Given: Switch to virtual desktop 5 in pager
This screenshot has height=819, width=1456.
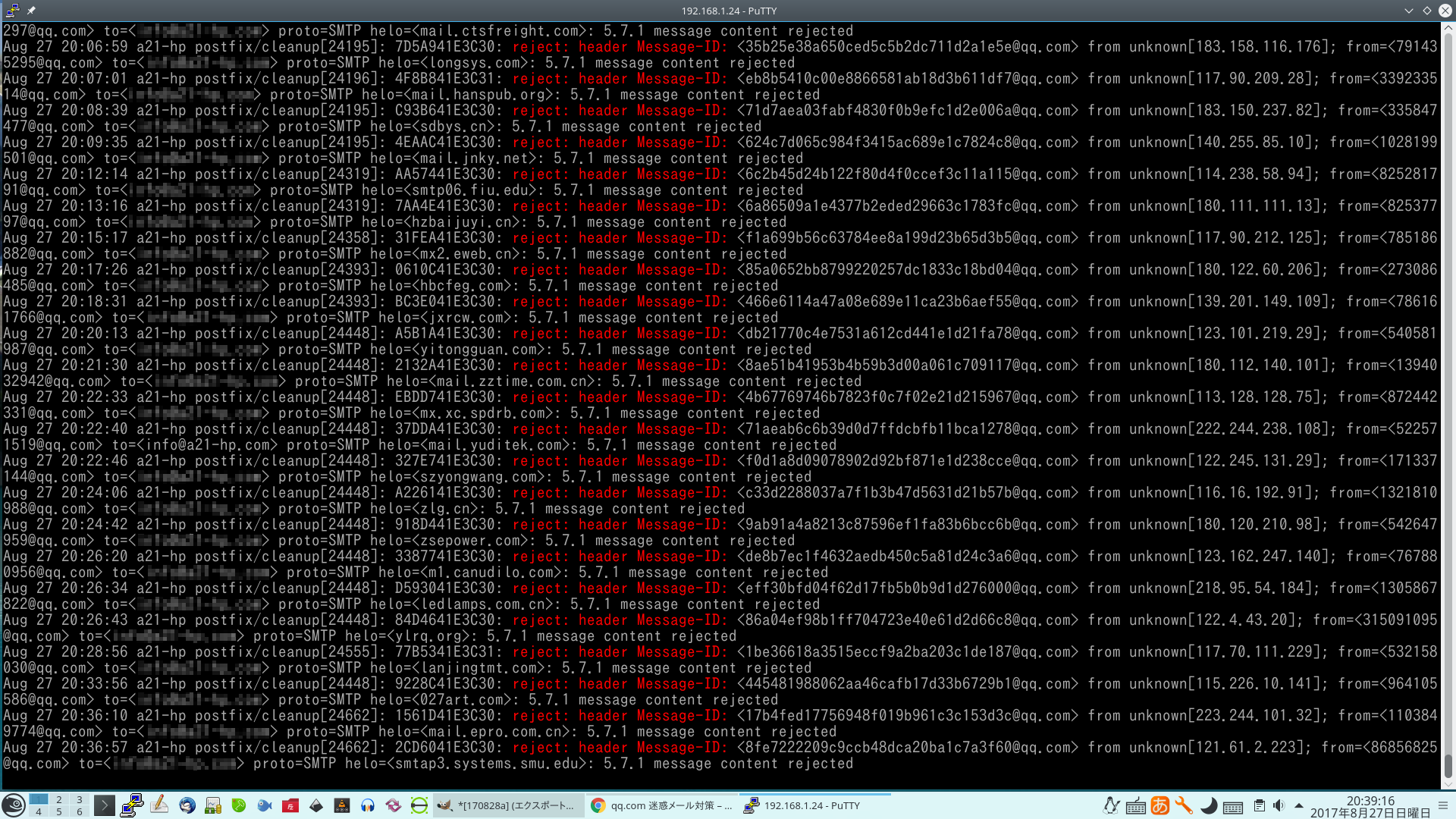Looking at the screenshot, I should point(59,811).
